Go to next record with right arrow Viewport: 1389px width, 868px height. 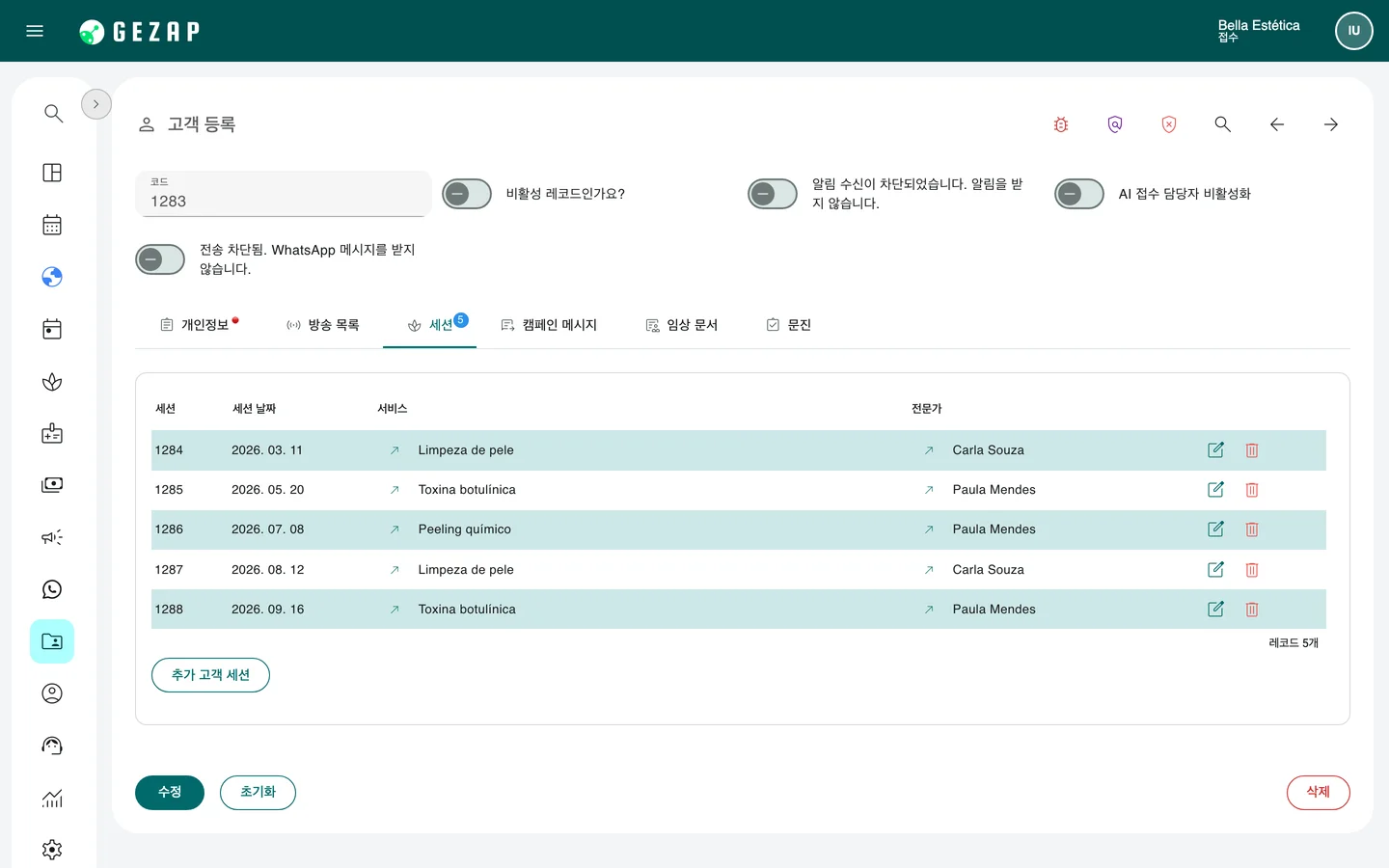1331,124
